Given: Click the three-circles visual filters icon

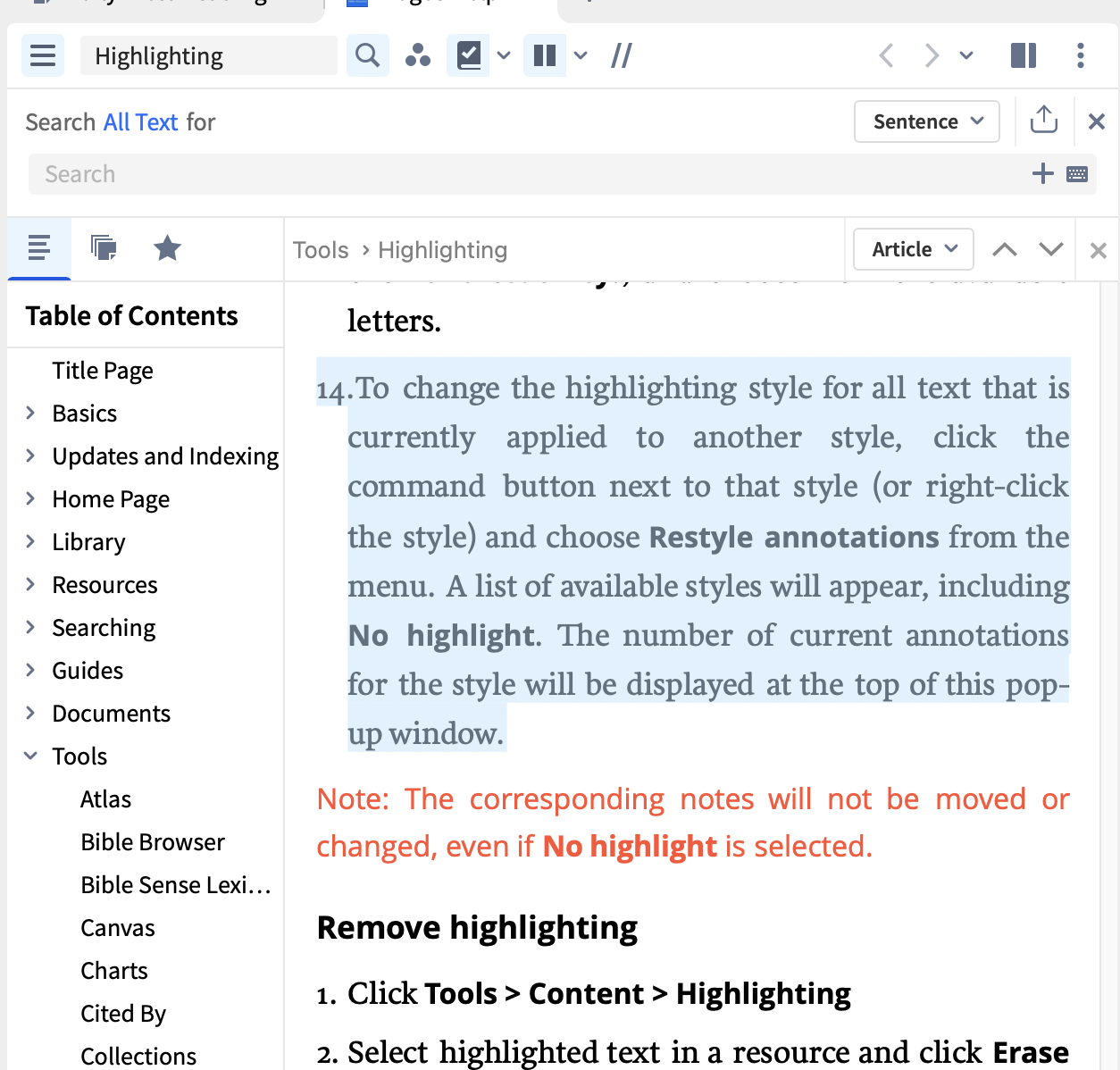Looking at the screenshot, I should [417, 56].
